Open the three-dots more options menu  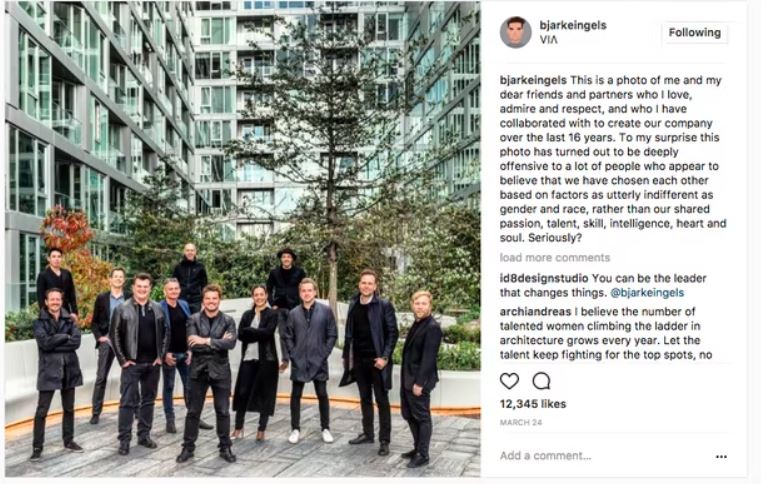click(x=721, y=456)
